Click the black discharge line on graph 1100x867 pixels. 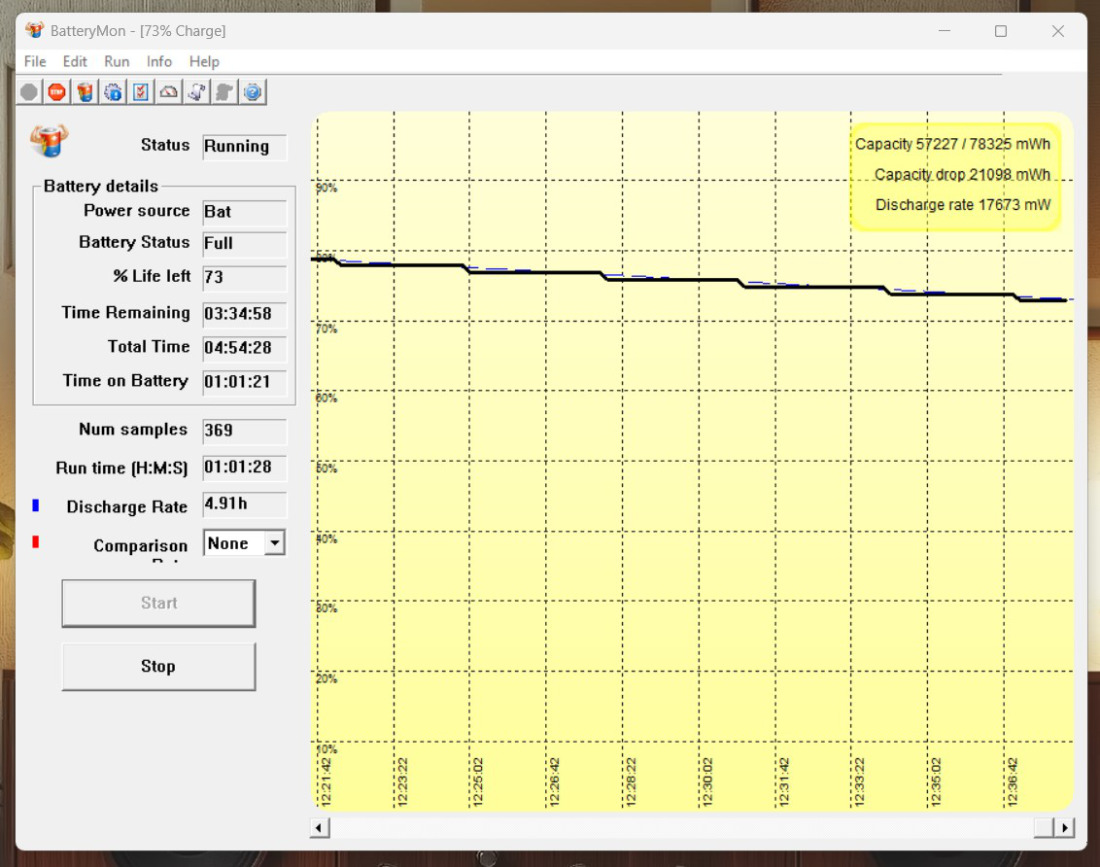pos(673,280)
